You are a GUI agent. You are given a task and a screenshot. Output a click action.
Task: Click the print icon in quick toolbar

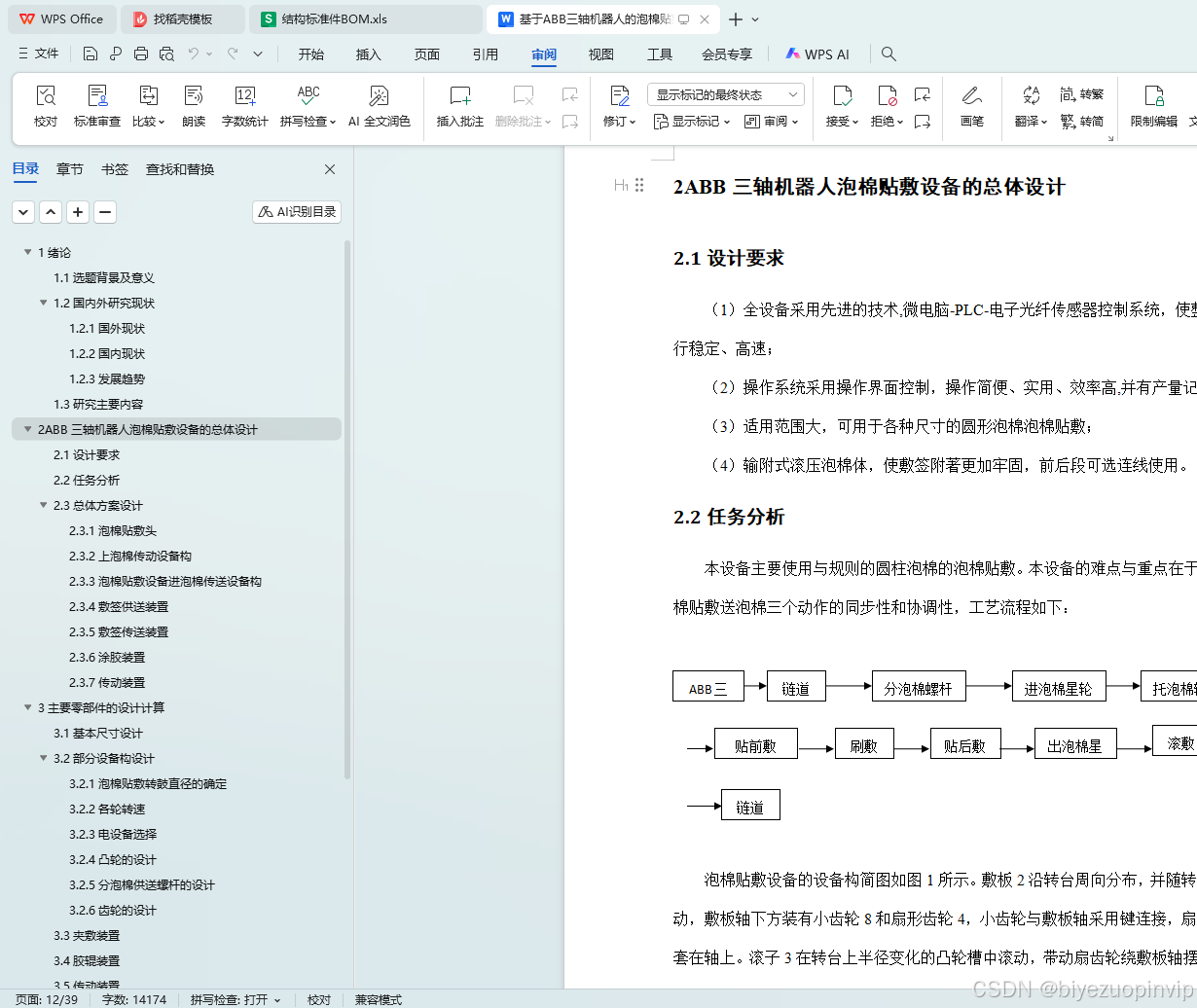coord(141,54)
